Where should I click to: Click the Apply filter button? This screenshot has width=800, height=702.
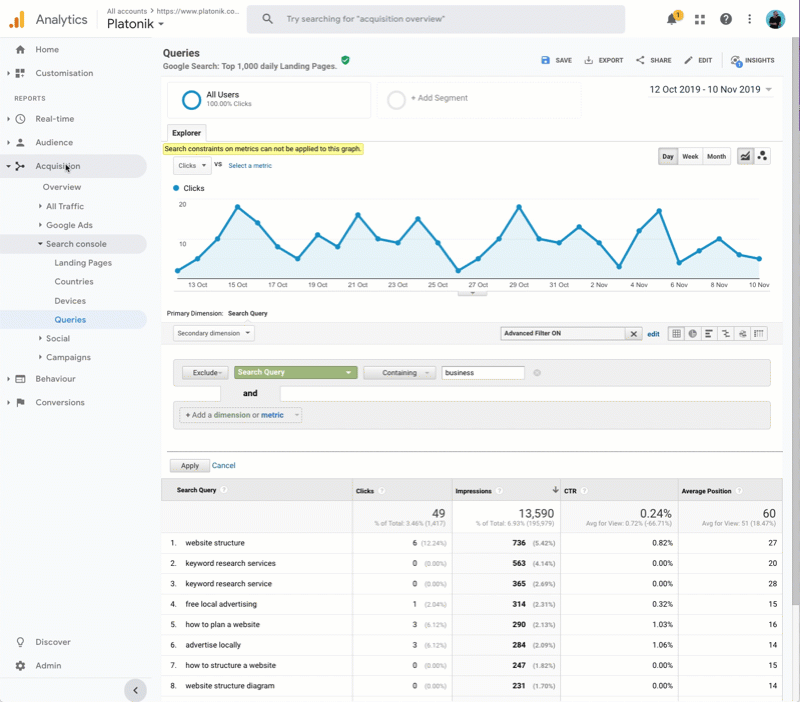click(189, 465)
